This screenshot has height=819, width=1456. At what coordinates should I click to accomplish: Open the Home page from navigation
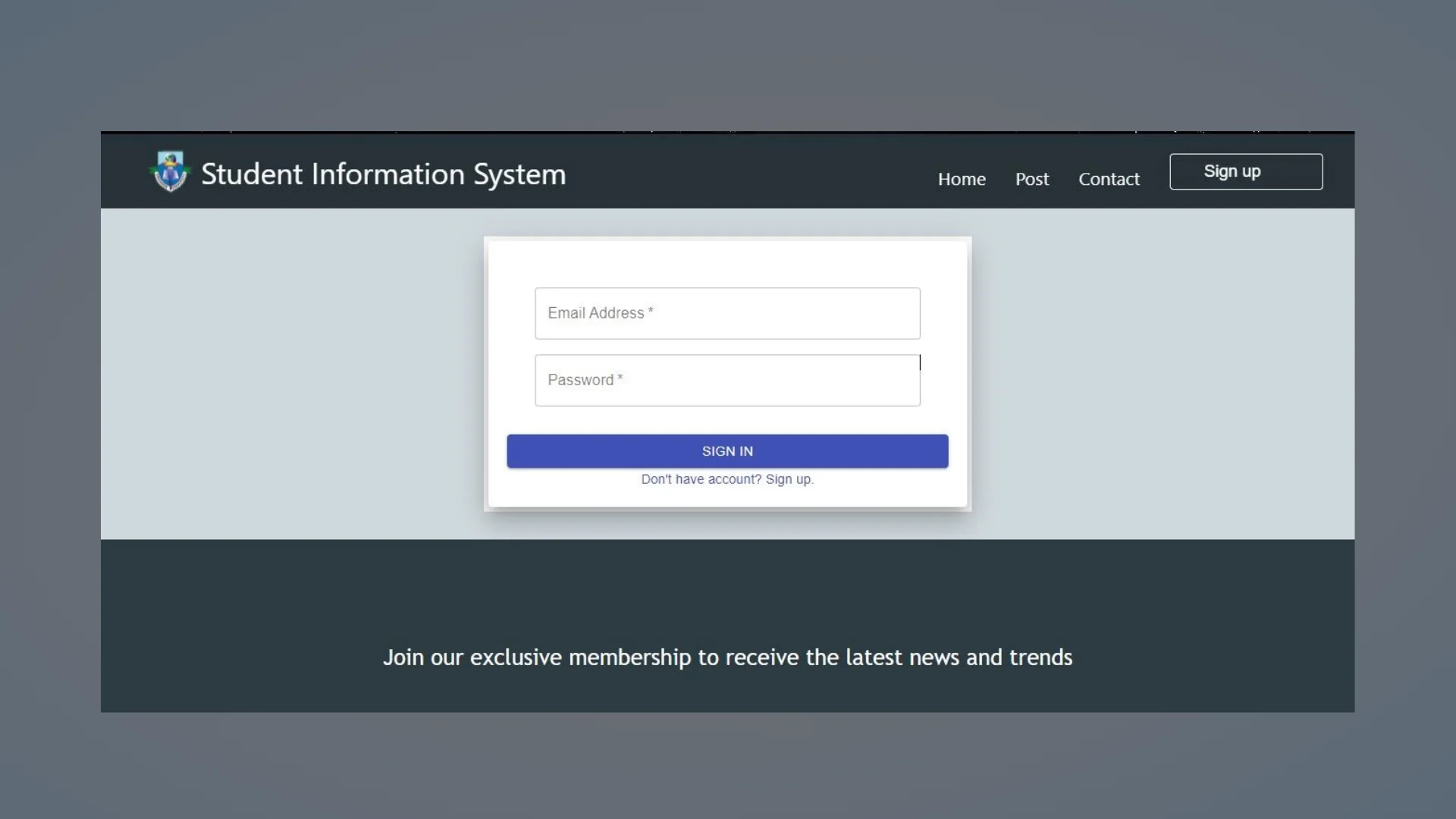pos(961,179)
